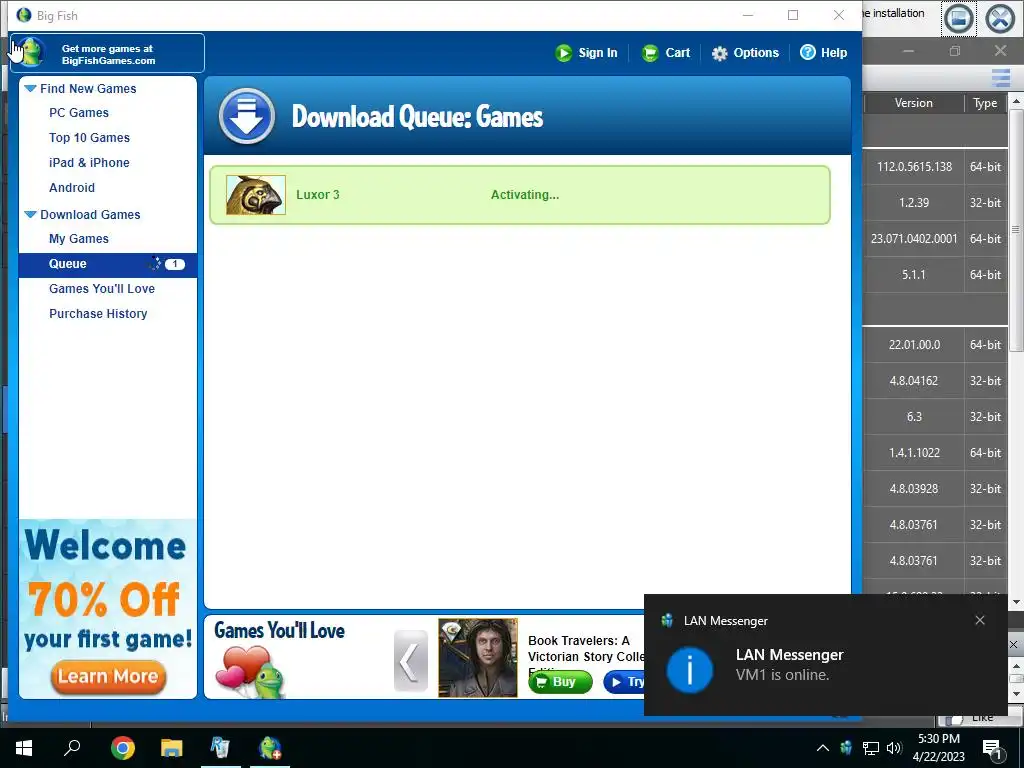1024x768 pixels.
Task: Dismiss the LAN Messenger notification
Action: 980,620
